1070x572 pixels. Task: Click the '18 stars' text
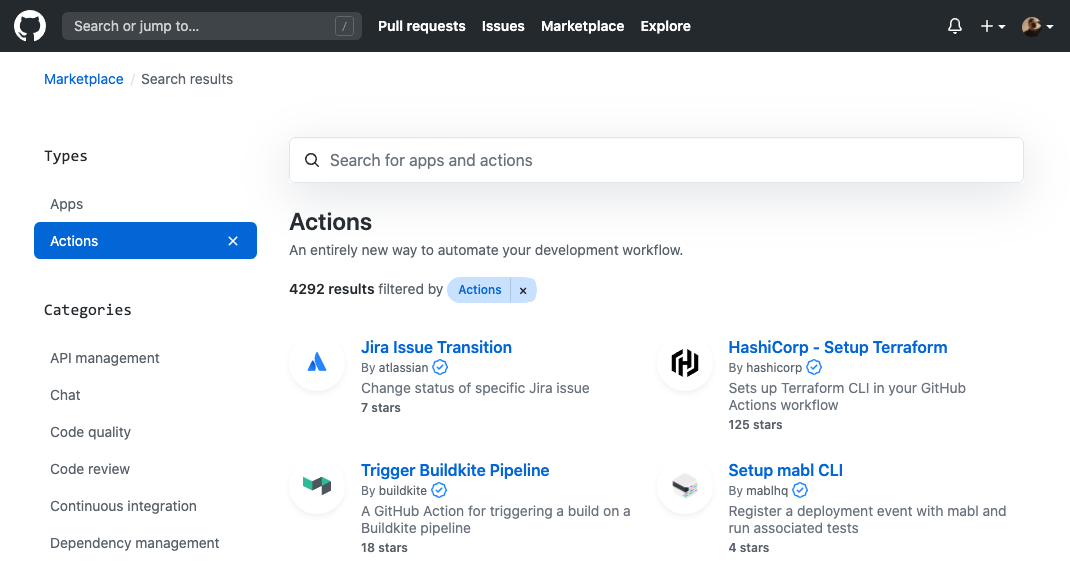(384, 547)
